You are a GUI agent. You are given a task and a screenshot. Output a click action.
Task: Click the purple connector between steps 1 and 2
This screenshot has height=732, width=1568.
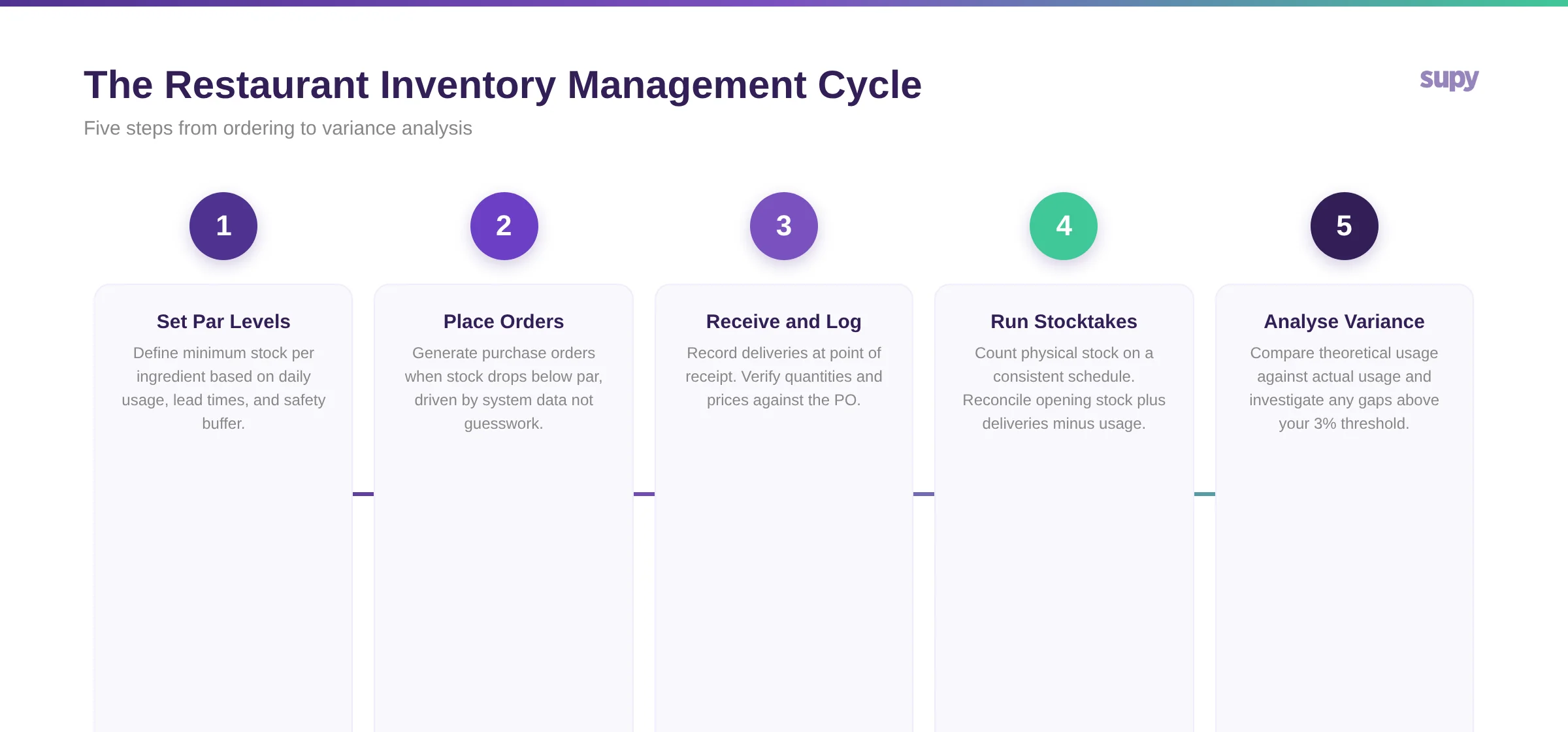pyautogui.click(x=363, y=495)
